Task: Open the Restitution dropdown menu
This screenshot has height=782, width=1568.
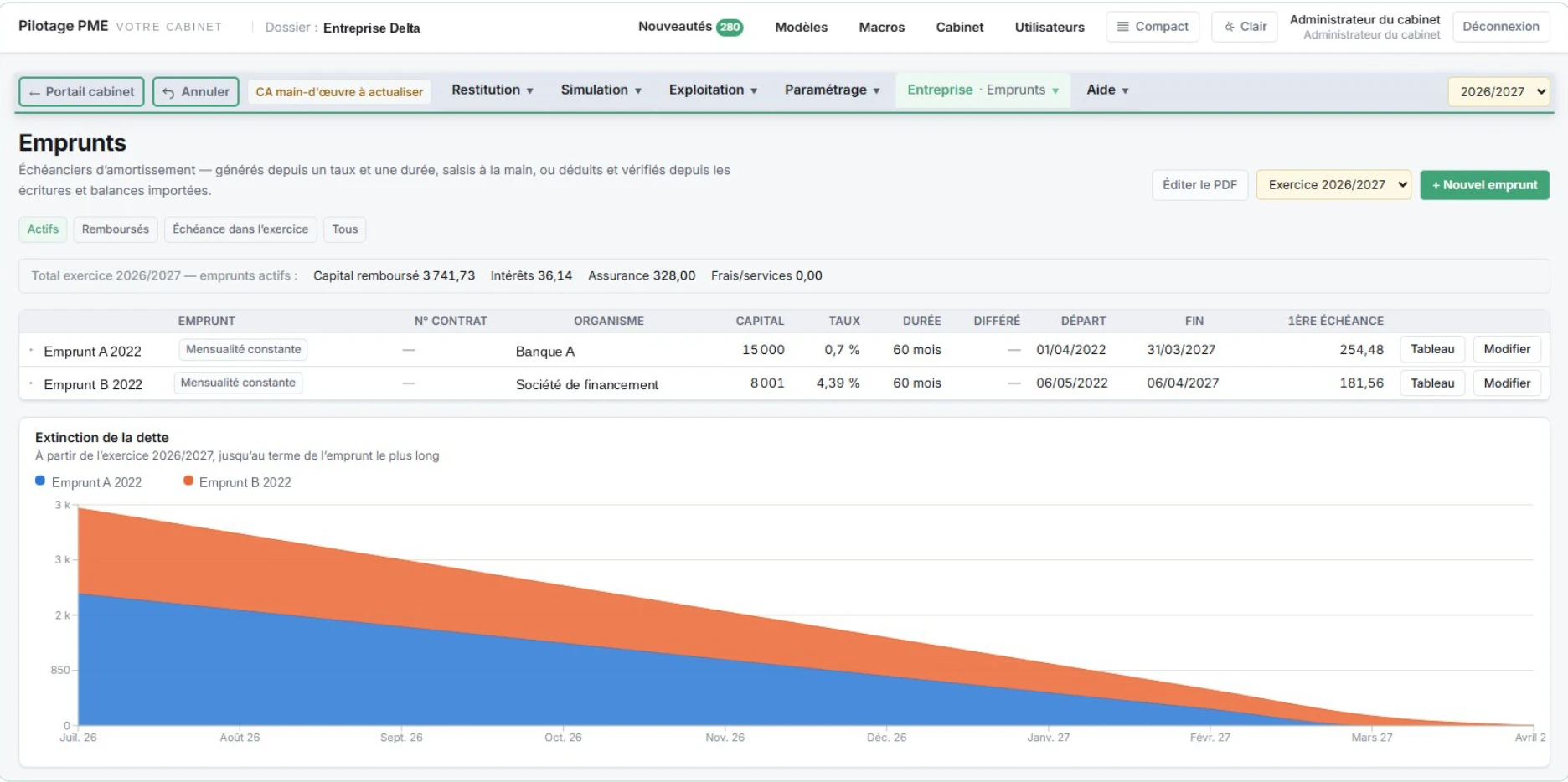Action: 493,90
